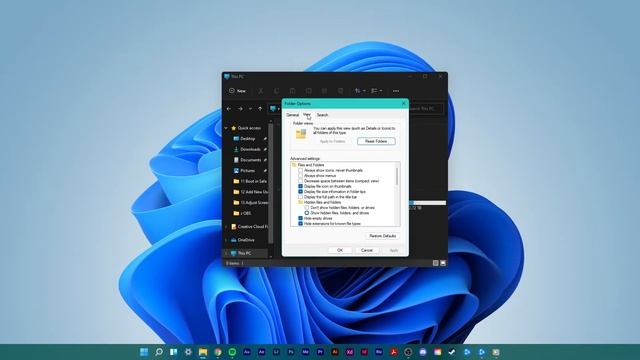Select 'Show hidden files, folders, and drives'

click(307, 213)
